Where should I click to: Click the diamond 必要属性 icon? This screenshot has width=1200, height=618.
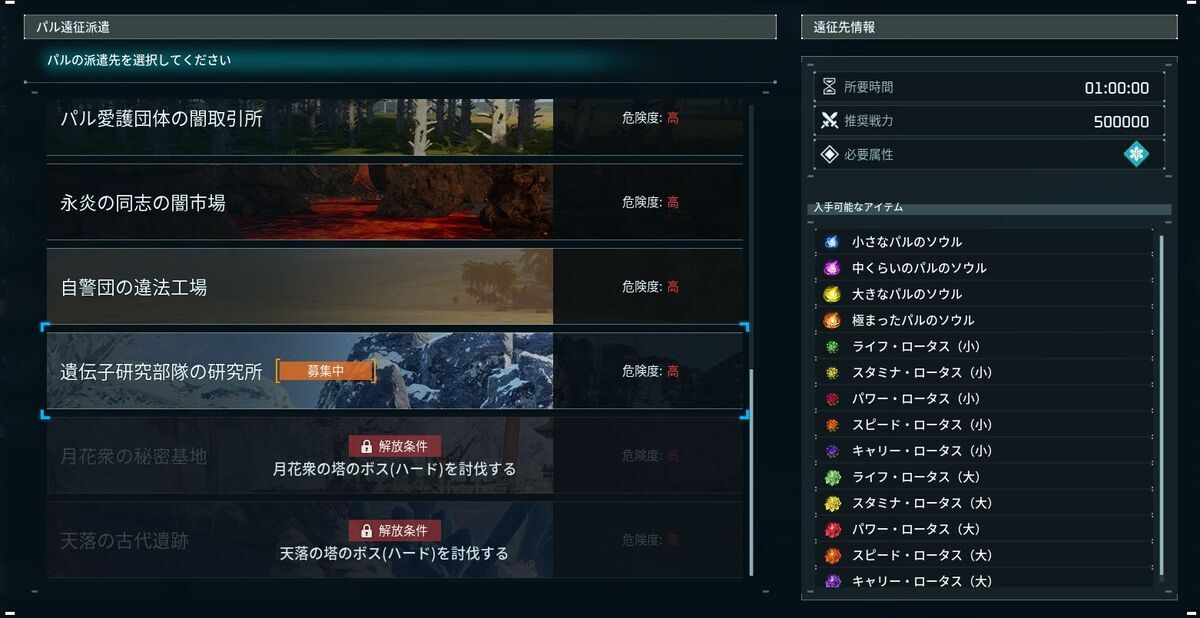[829, 155]
